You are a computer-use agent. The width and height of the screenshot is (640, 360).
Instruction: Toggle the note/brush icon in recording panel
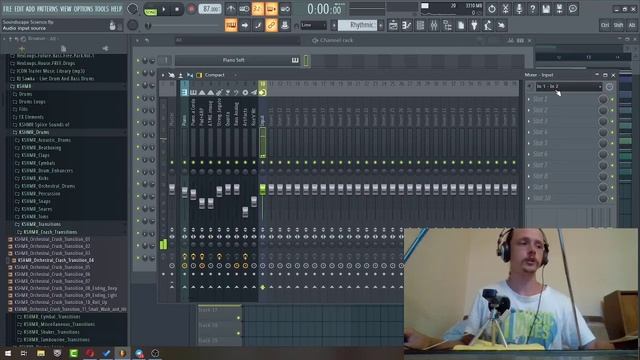tap(258, 25)
